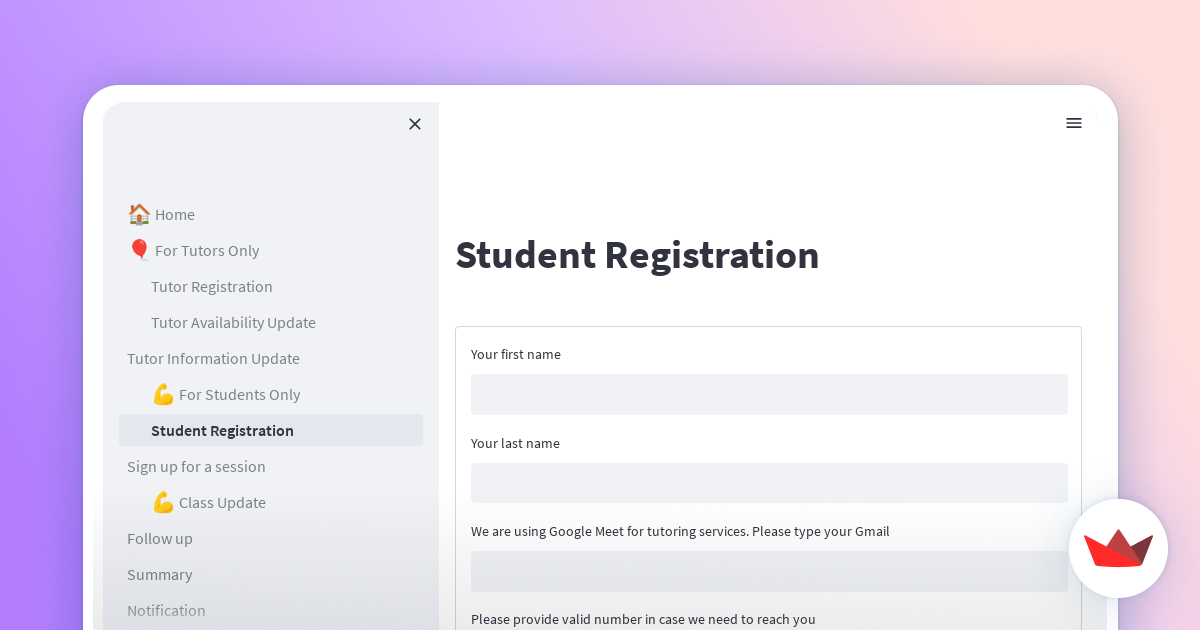Click the first name input field
Image resolution: width=1200 pixels, height=630 pixels.
pyautogui.click(x=769, y=394)
